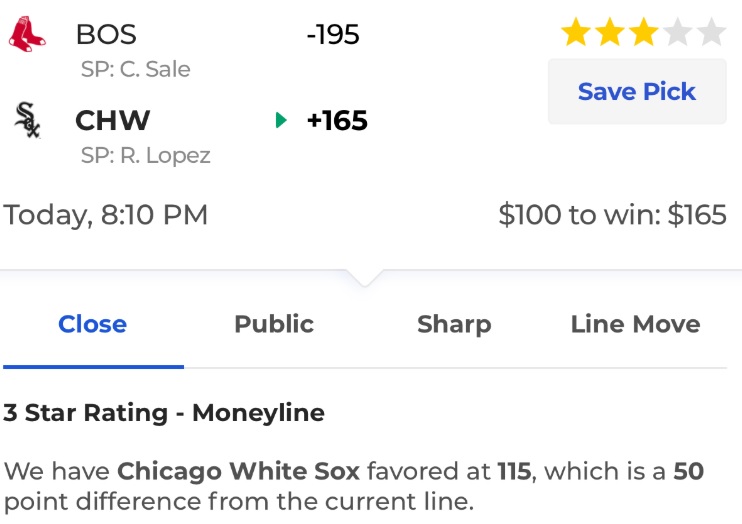Select the fifth gray star
Screen dimensions: 742x524
pyautogui.click(x=712, y=32)
